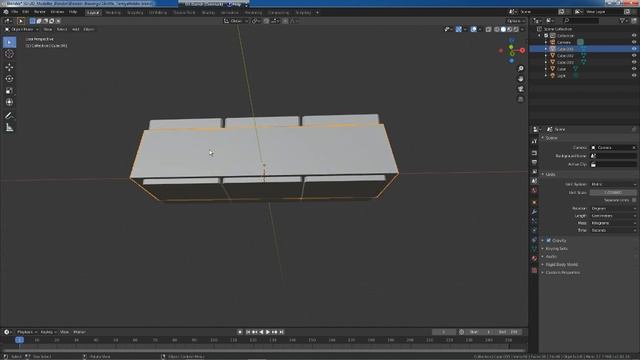Screen dimensions: 640x360
Task: Hide the Cube.002 object
Action: [634, 56]
